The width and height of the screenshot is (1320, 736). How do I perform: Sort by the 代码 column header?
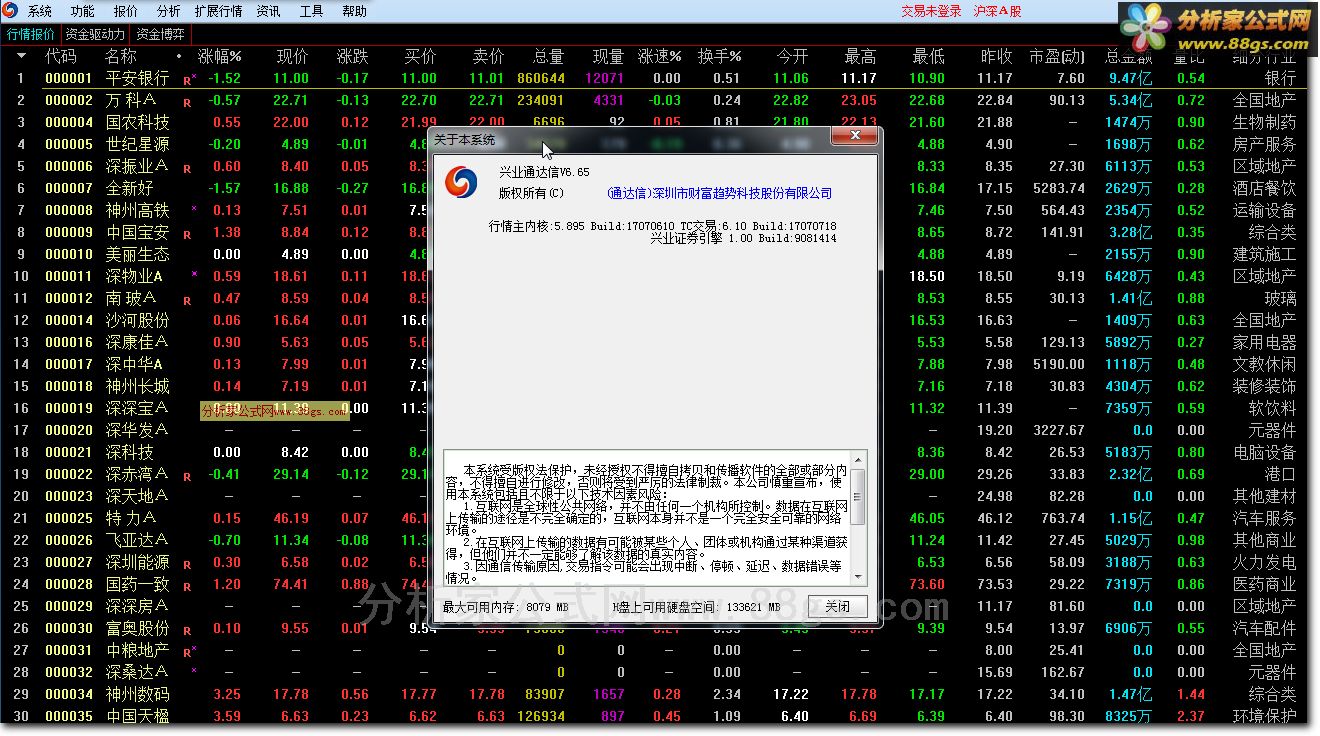coord(61,57)
